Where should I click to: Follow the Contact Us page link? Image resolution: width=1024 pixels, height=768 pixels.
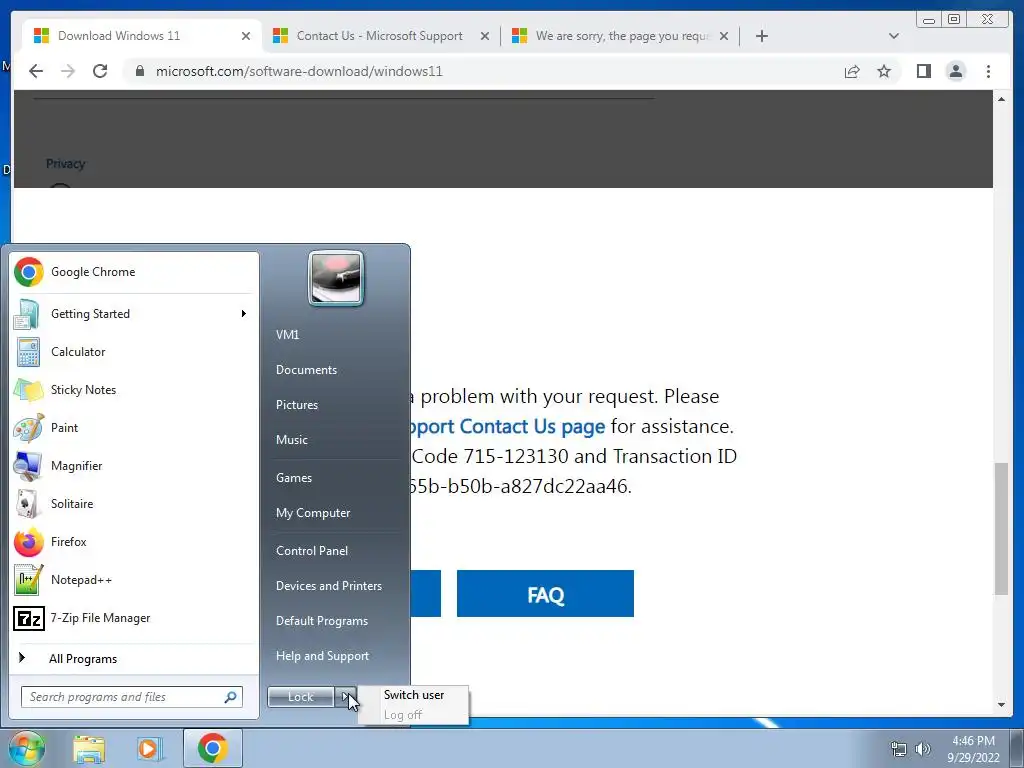(x=507, y=426)
